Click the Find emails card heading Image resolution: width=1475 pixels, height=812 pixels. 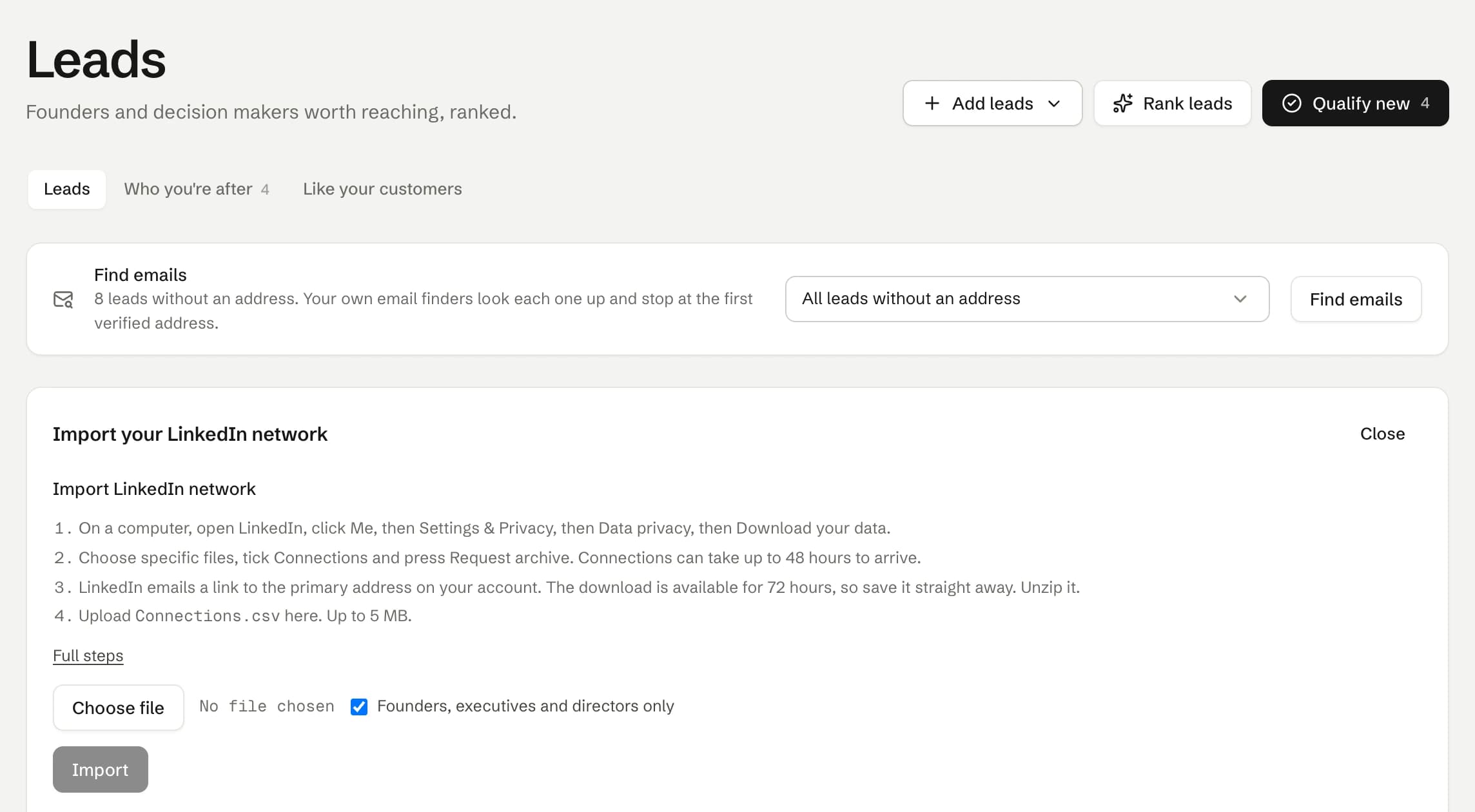[140, 275]
